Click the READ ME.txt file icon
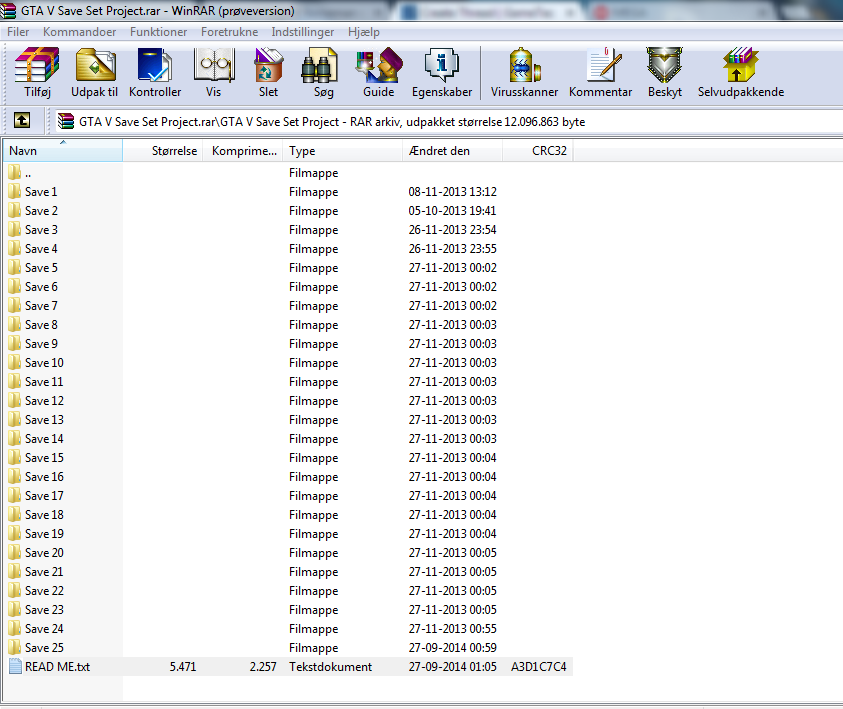This screenshot has width=843, height=709. pos(15,667)
